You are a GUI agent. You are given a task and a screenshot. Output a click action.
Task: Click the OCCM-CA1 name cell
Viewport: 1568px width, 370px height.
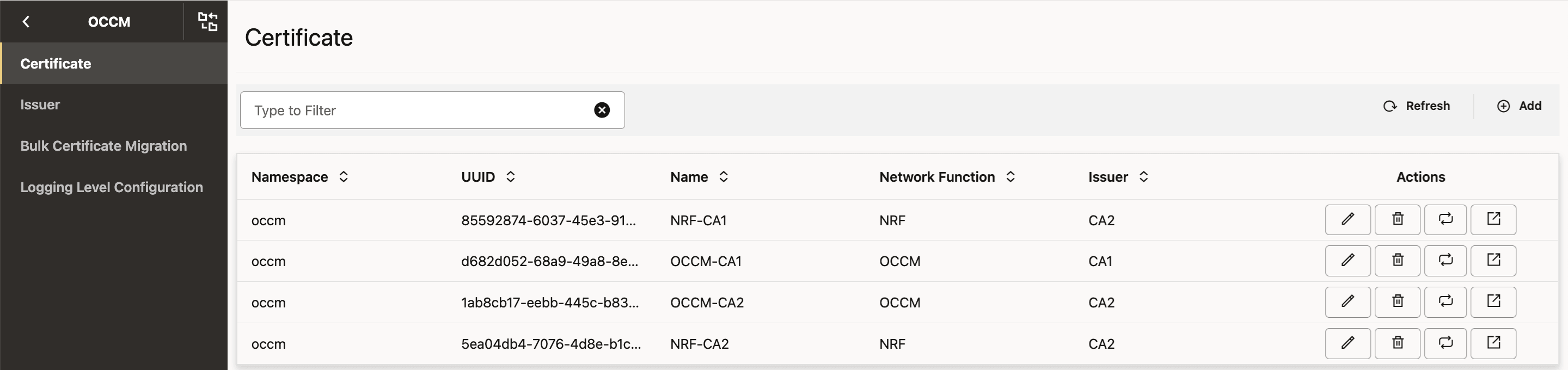(x=706, y=262)
